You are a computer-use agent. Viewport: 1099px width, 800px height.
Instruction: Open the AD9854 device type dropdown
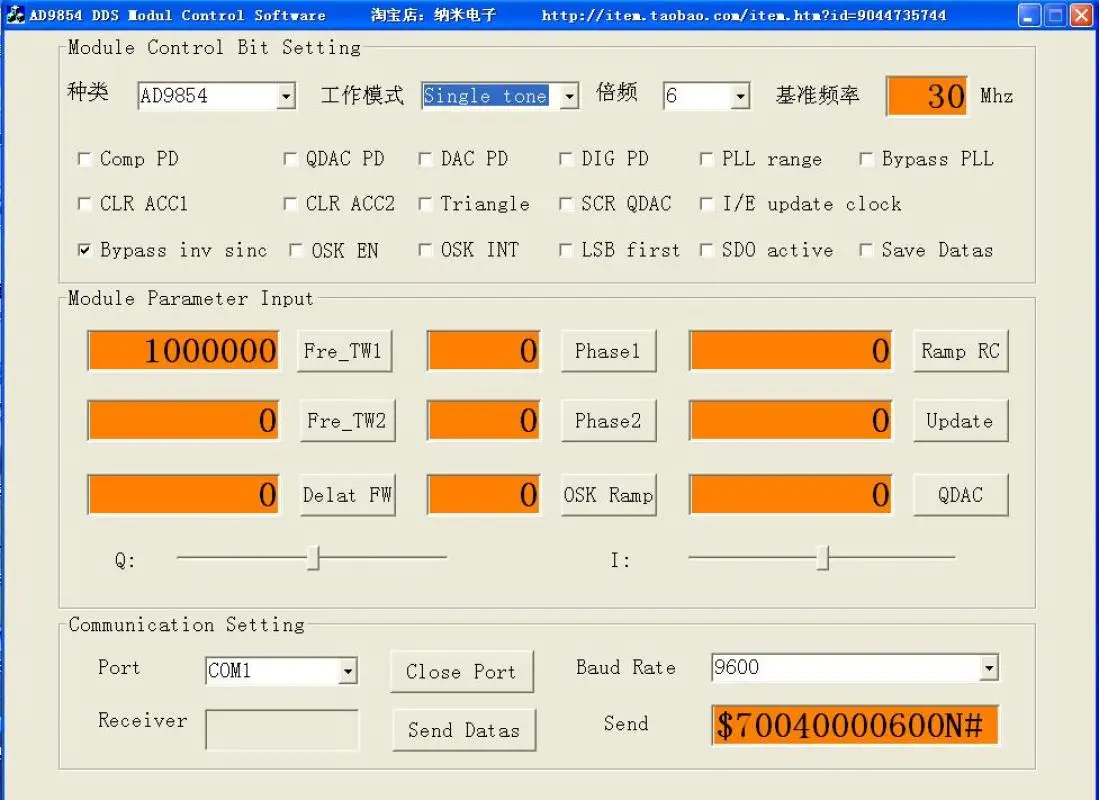click(x=286, y=96)
